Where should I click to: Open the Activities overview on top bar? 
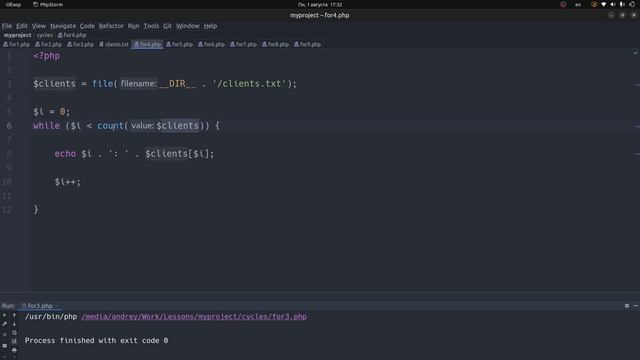[x=13, y=4]
